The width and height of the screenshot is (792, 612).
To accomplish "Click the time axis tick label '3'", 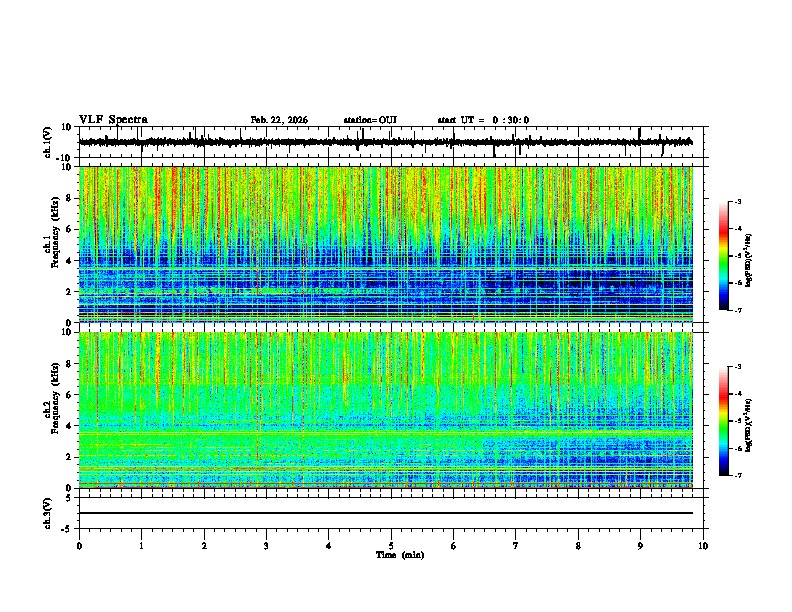I will [266, 546].
